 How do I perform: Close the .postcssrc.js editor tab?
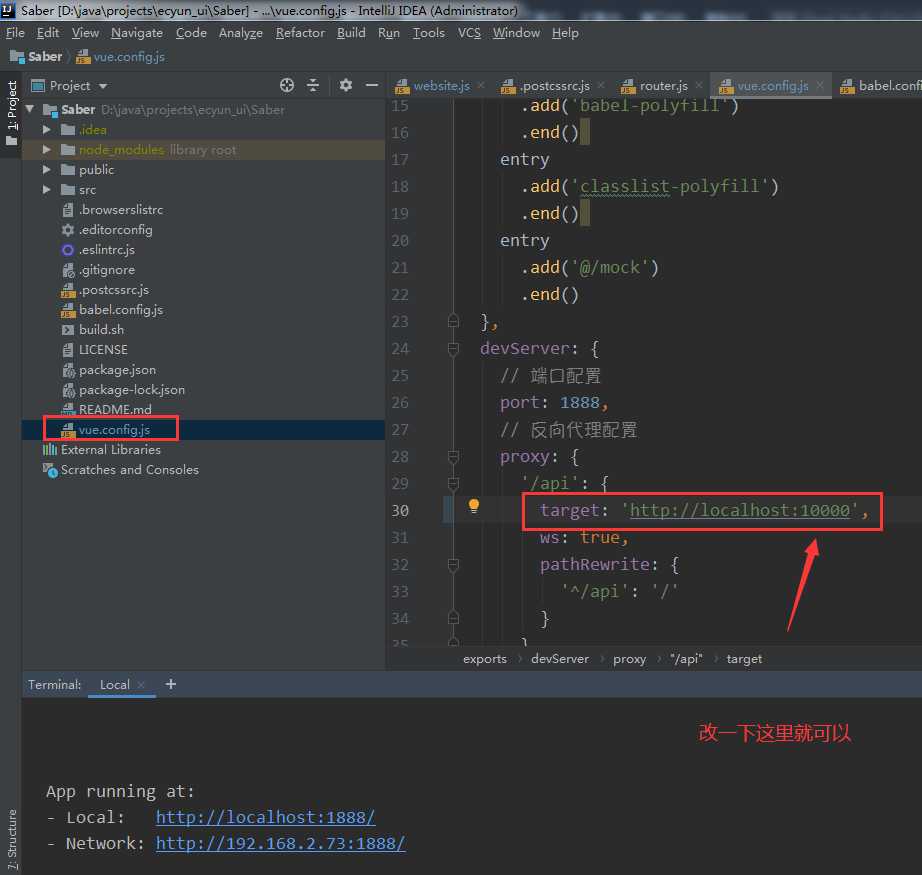(x=601, y=85)
